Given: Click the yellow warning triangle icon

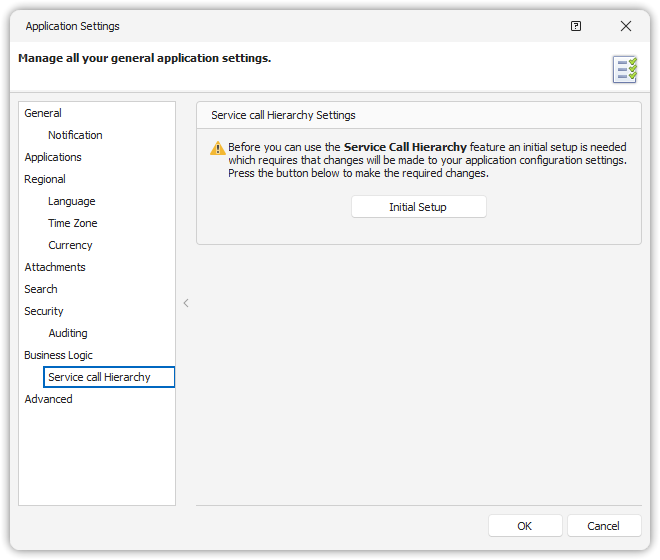Looking at the screenshot, I should pyautogui.click(x=217, y=148).
